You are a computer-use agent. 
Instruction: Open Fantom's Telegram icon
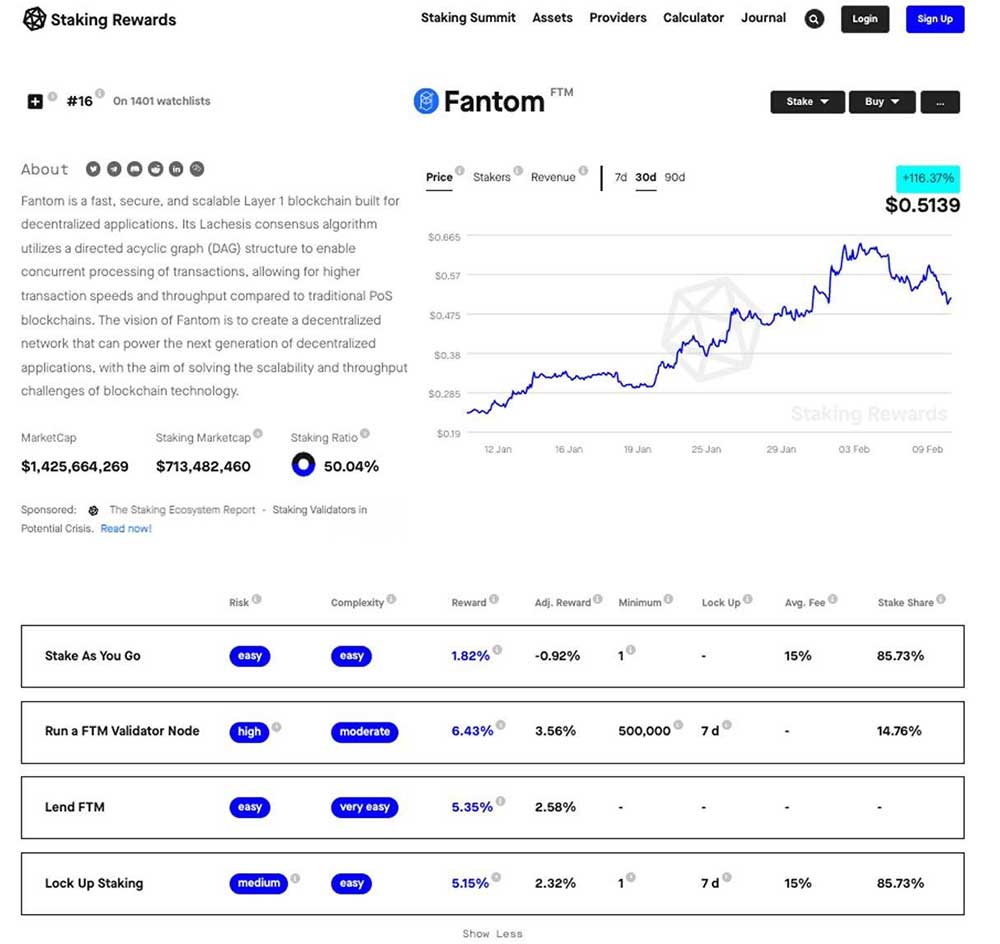coord(114,169)
